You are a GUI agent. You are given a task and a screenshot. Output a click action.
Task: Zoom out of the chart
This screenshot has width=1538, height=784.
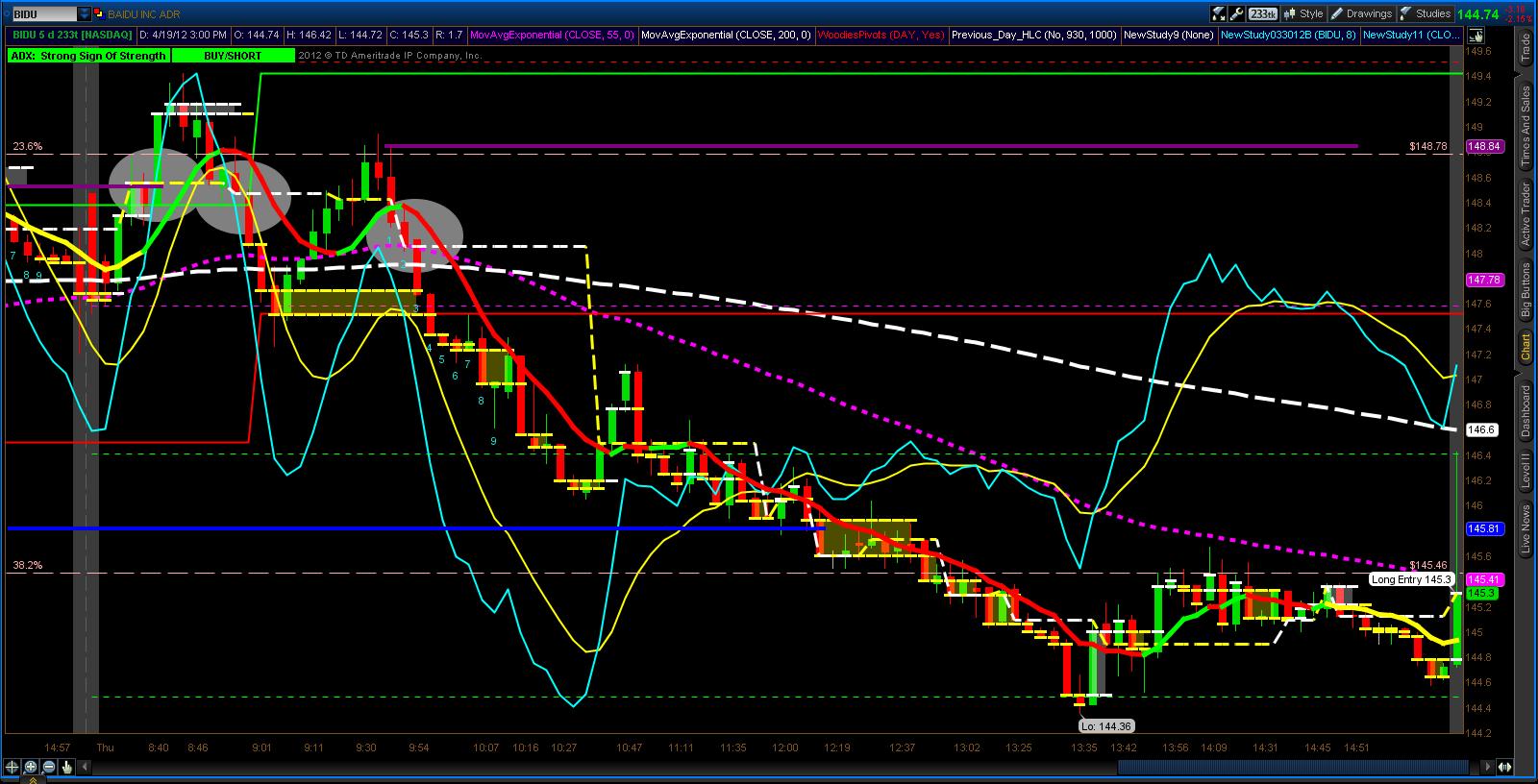(x=49, y=767)
